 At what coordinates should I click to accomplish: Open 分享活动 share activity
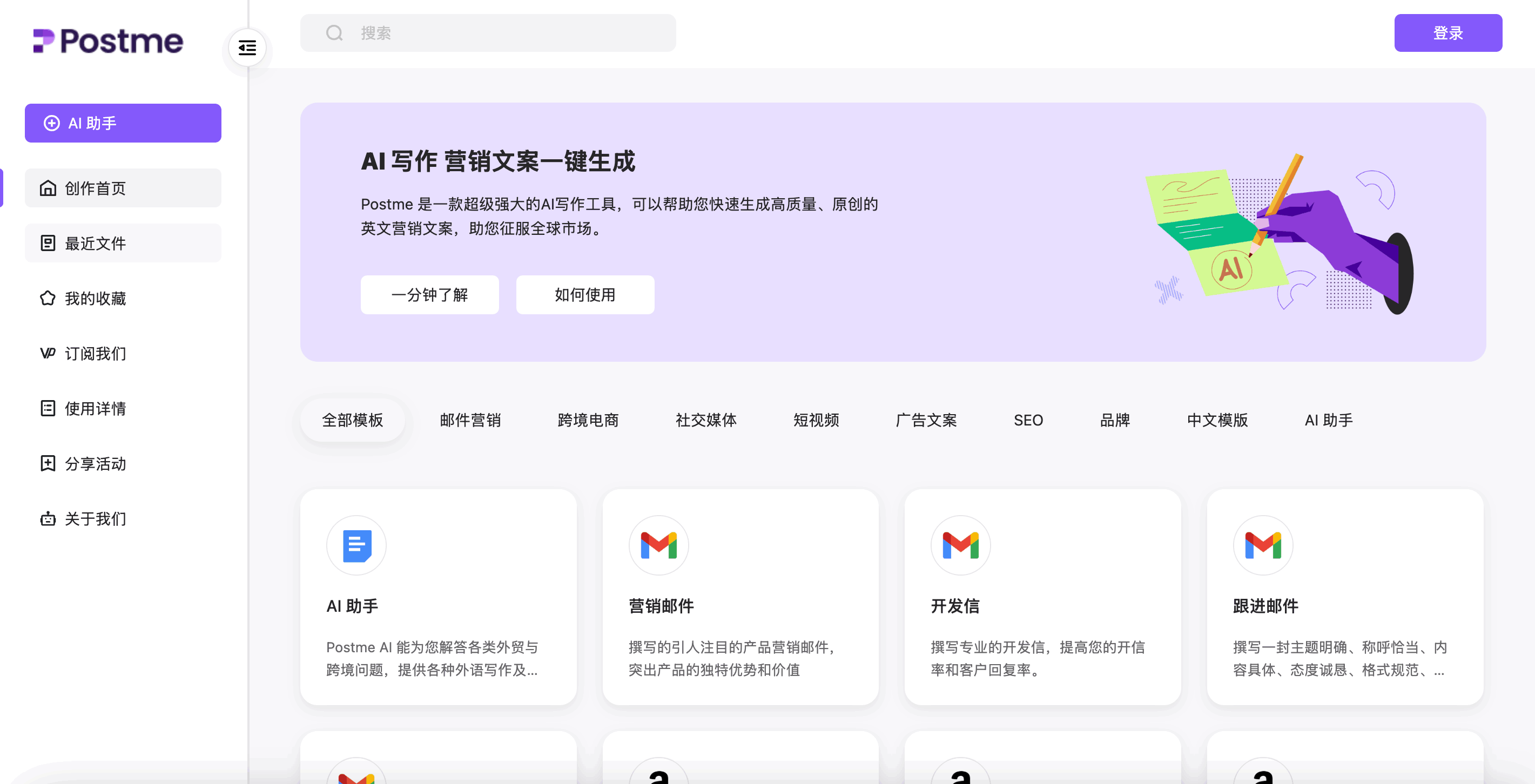[x=123, y=463]
